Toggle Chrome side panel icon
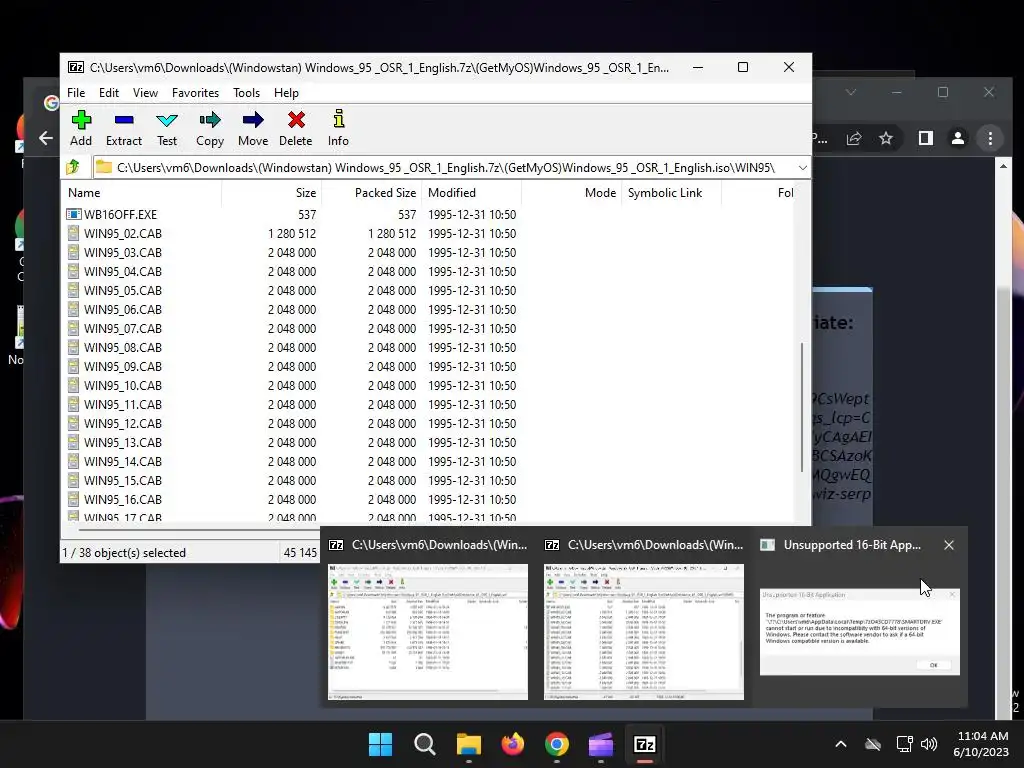 [925, 138]
